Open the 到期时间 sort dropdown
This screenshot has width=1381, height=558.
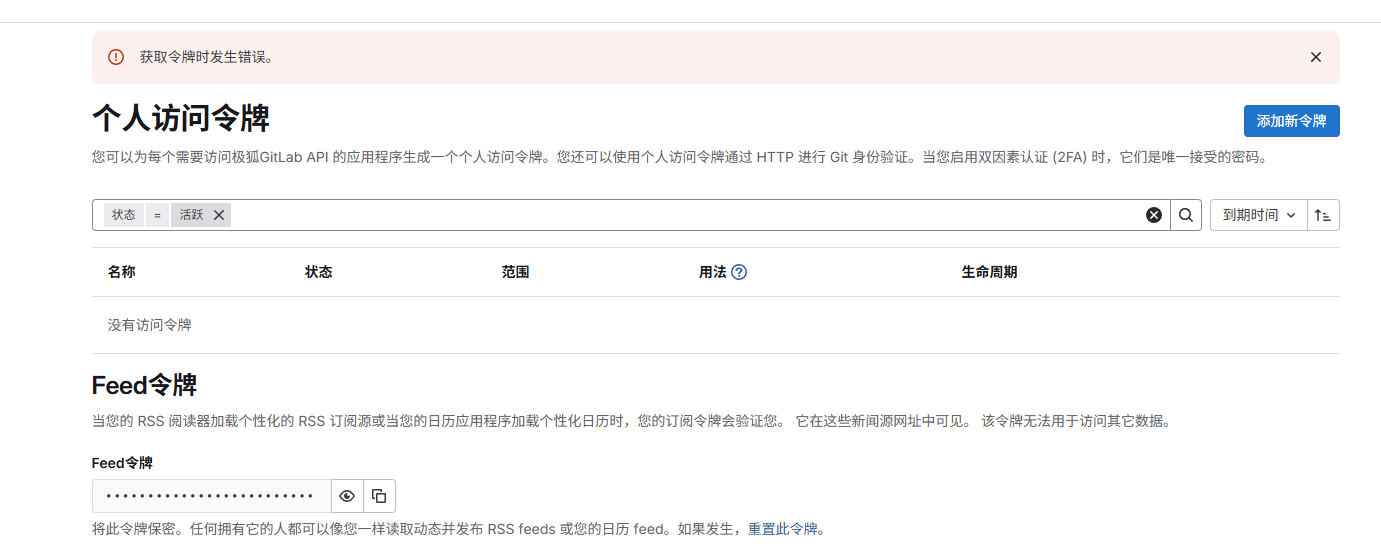tap(1258, 215)
